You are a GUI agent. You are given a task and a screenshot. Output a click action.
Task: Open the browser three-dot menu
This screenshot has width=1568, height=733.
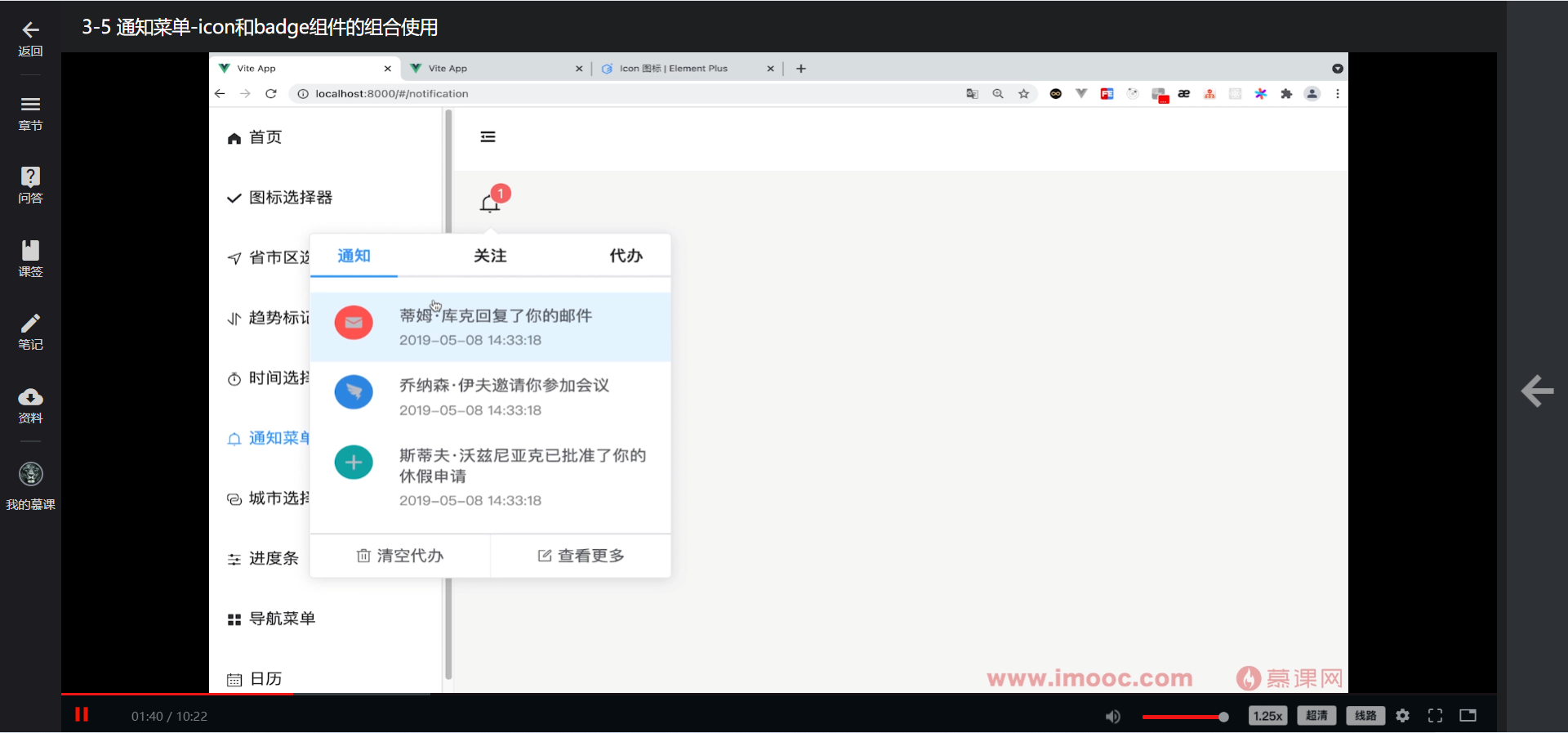1338,94
